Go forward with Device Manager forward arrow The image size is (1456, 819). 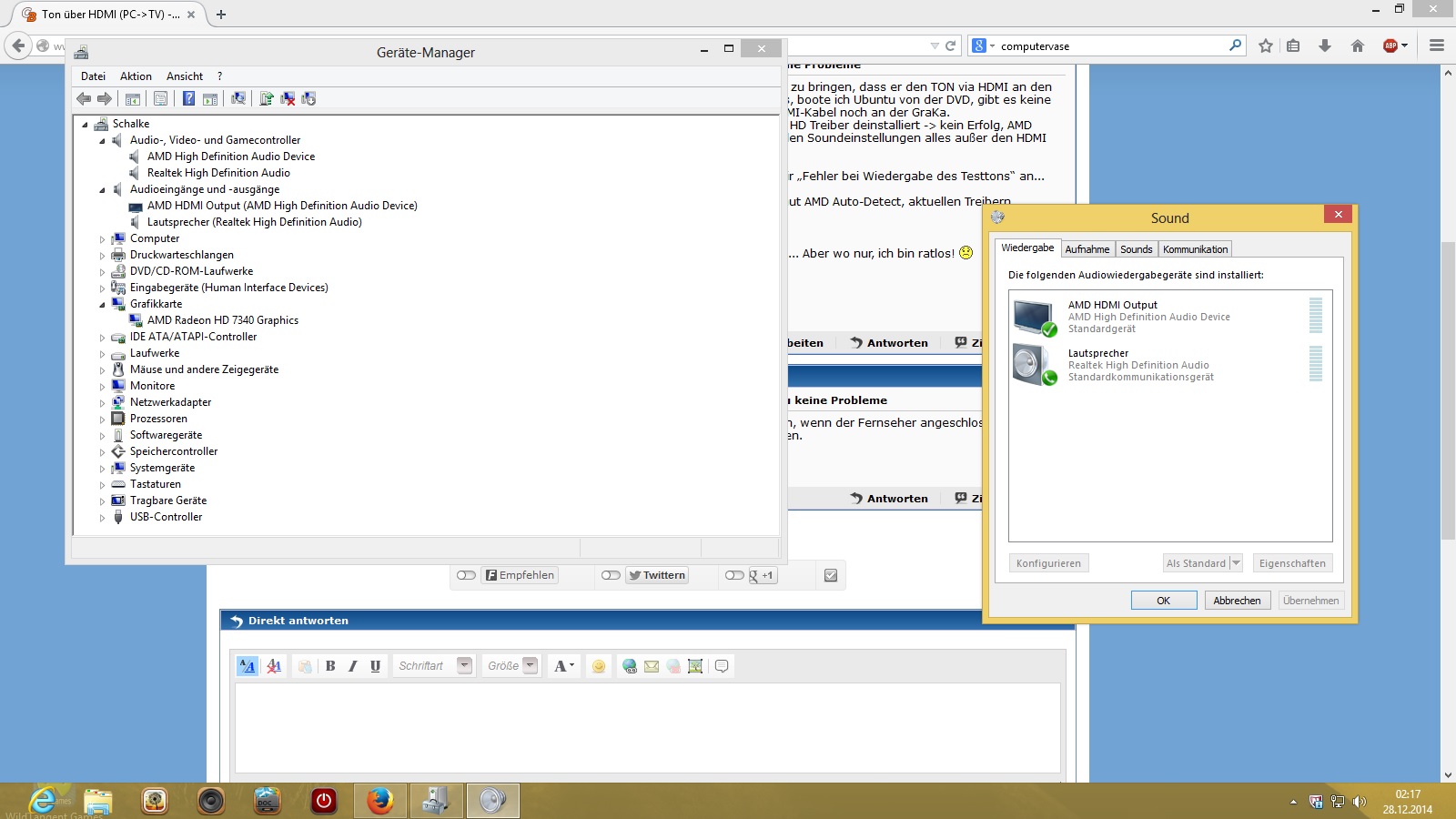pos(105,98)
